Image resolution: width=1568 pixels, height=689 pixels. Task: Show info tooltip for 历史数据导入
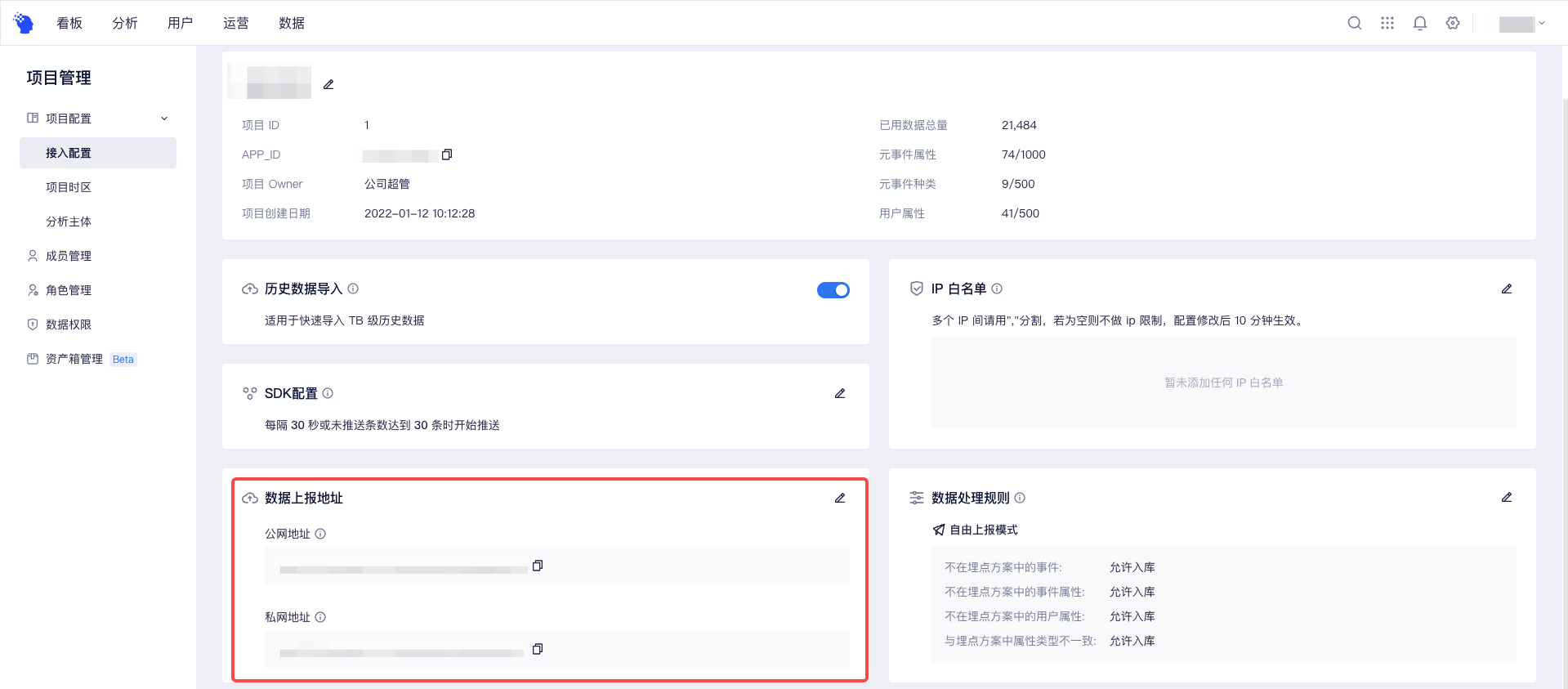click(353, 289)
